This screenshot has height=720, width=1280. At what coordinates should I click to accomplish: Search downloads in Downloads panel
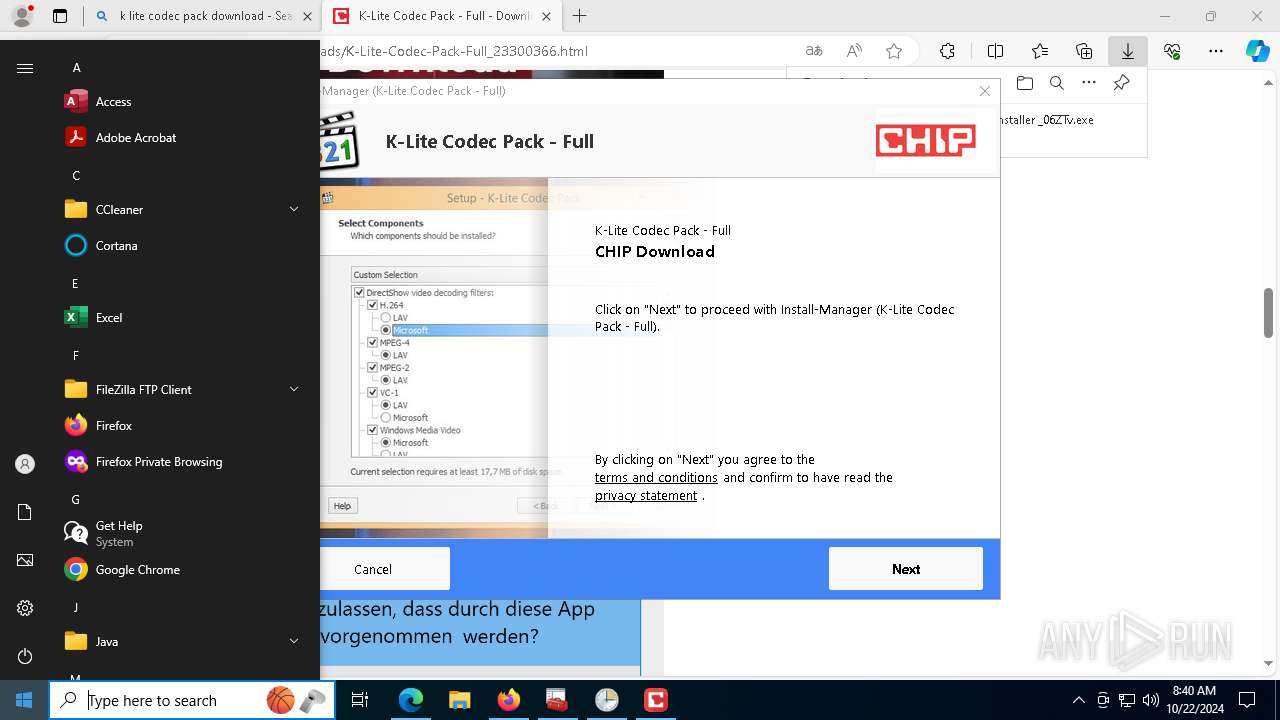pos(1056,83)
